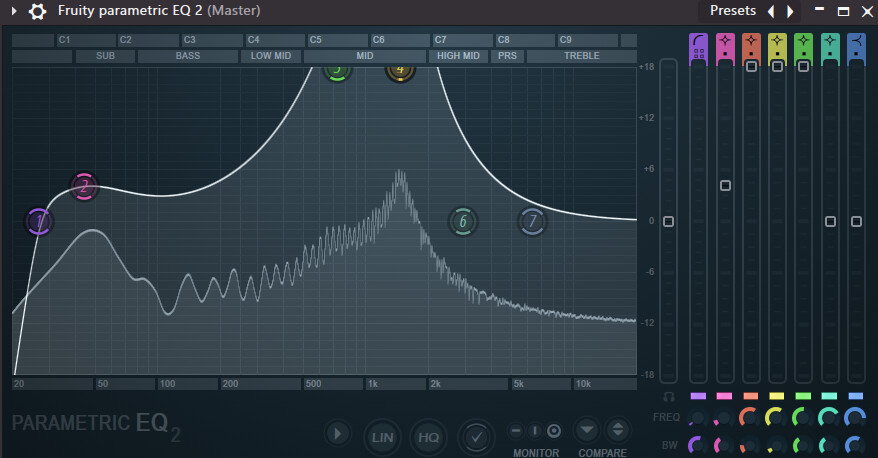Image resolution: width=878 pixels, height=458 pixels.
Task: Click the C7 note label
Action: click(x=441, y=40)
